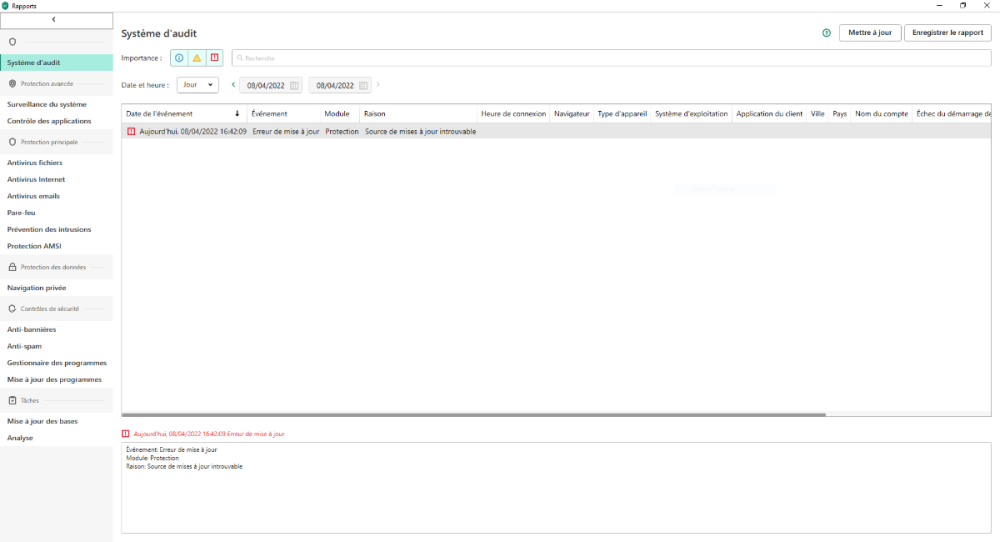Open Gestionnaire des programmes report

(x=57, y=362)
